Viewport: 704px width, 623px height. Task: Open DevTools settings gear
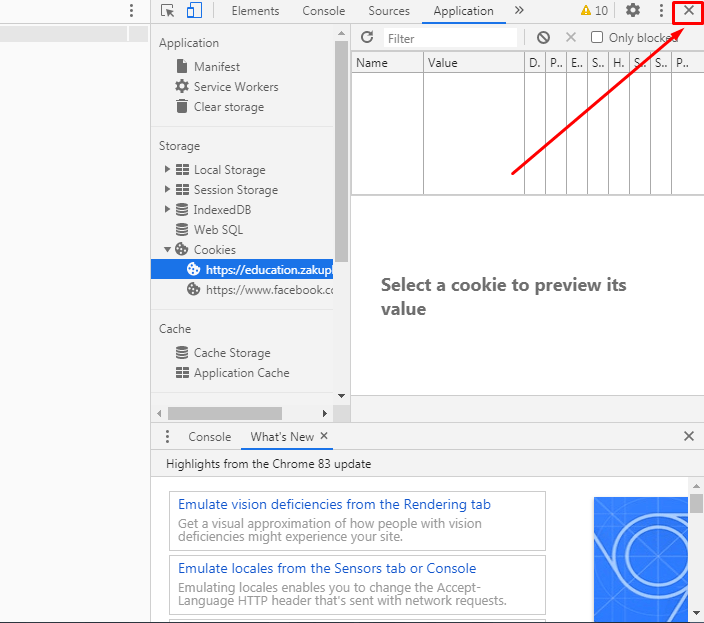tap(633, 11)
